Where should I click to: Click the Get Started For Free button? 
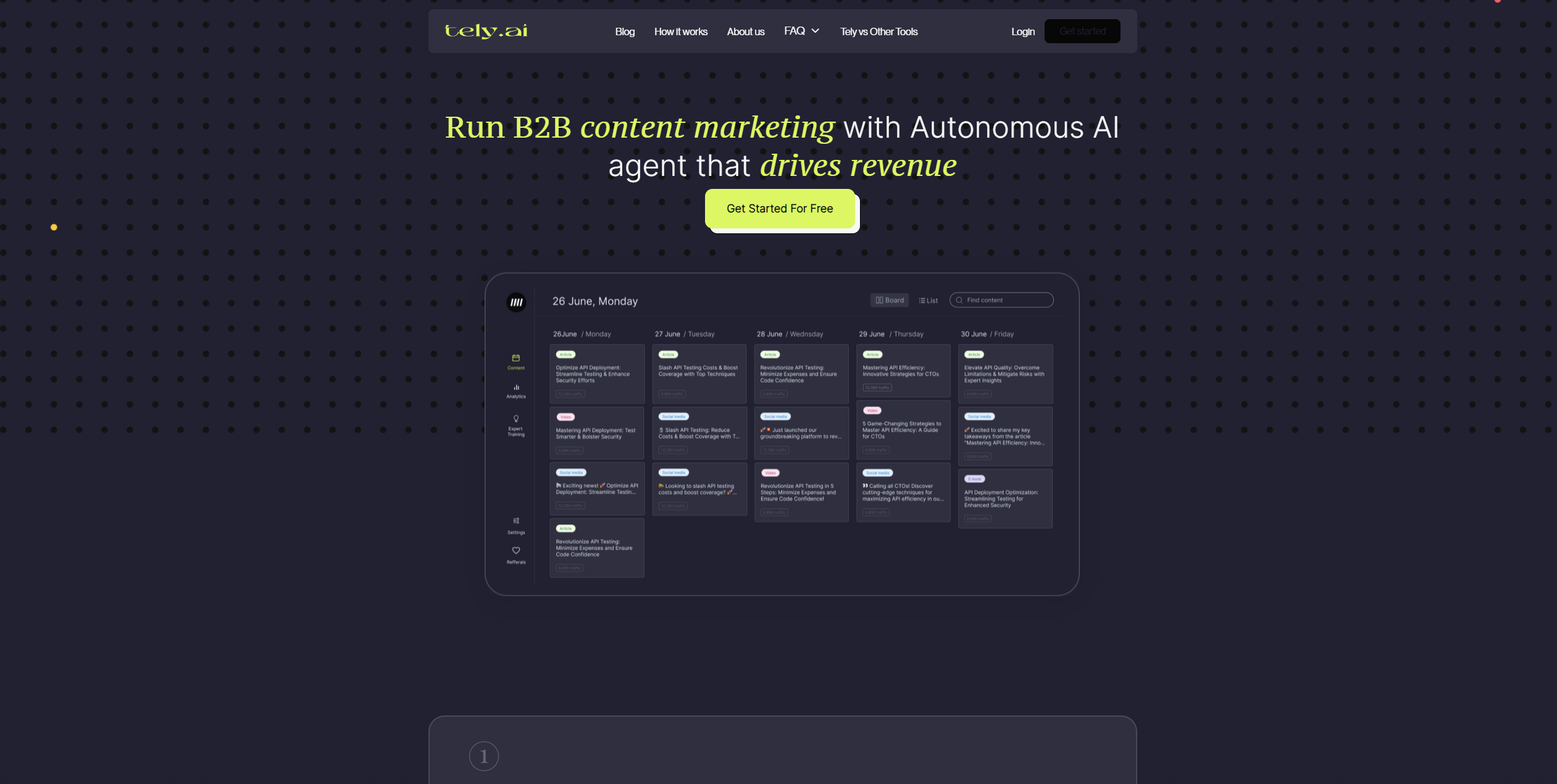(780, 209)
